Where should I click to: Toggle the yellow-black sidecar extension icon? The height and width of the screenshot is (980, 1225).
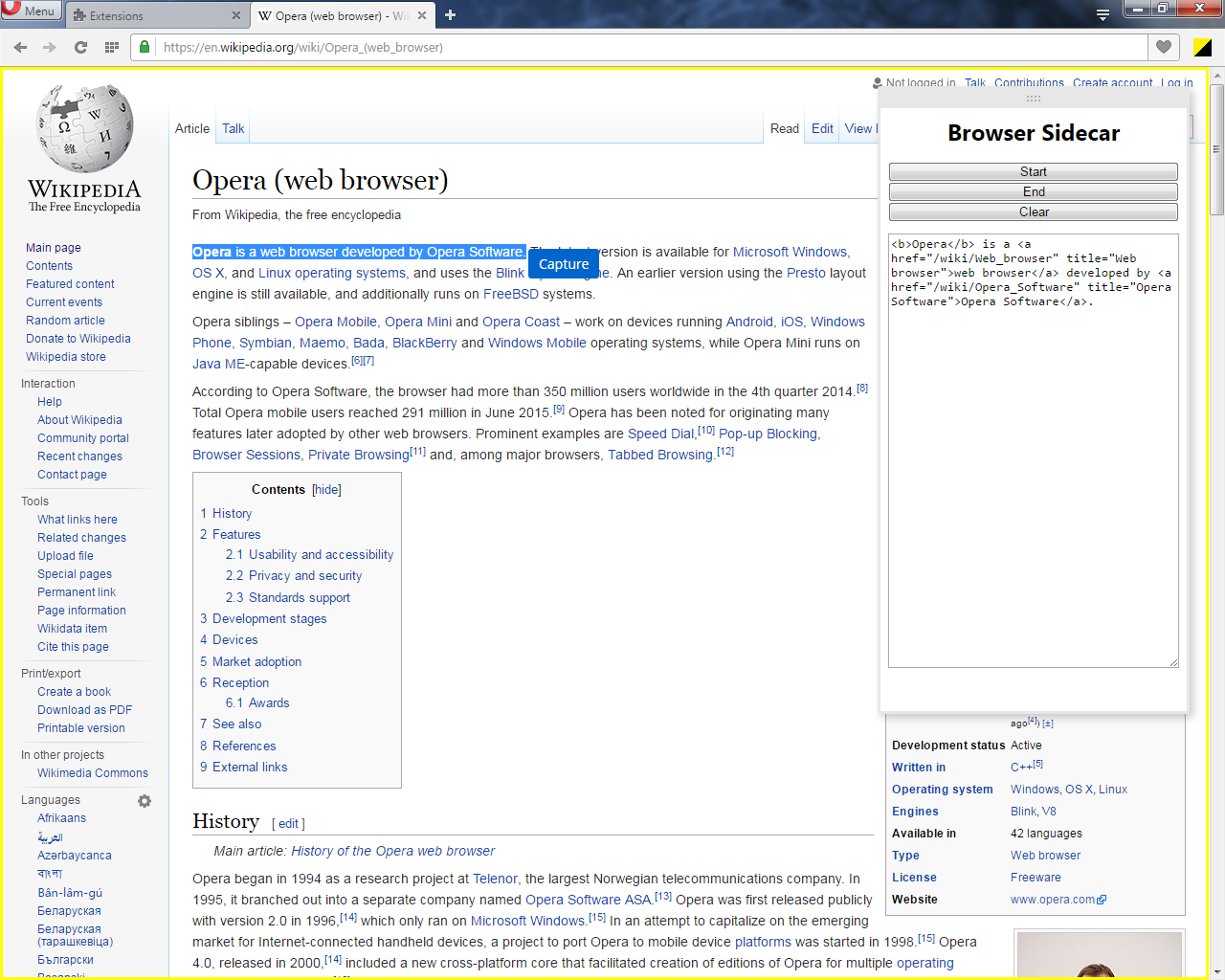coord(1203,47)
